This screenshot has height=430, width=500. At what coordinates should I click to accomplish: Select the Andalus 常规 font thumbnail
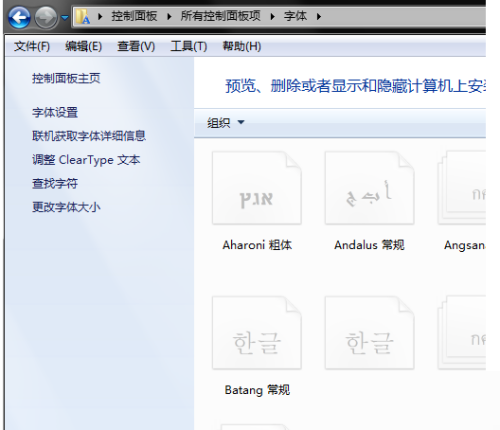point(369,188)
